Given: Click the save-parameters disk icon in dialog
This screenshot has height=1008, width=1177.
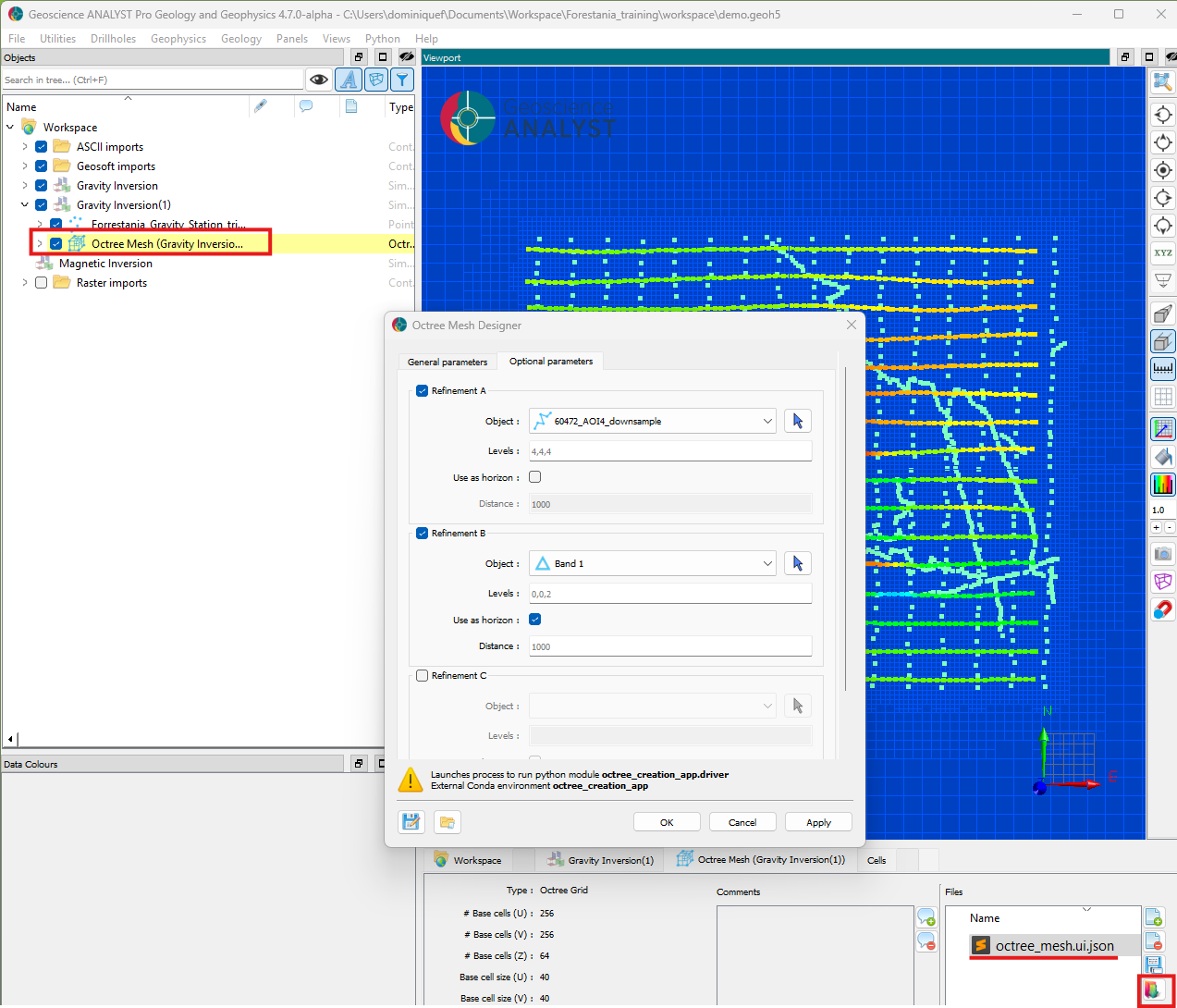Looking at the screenshot, I should coord(411,822).
